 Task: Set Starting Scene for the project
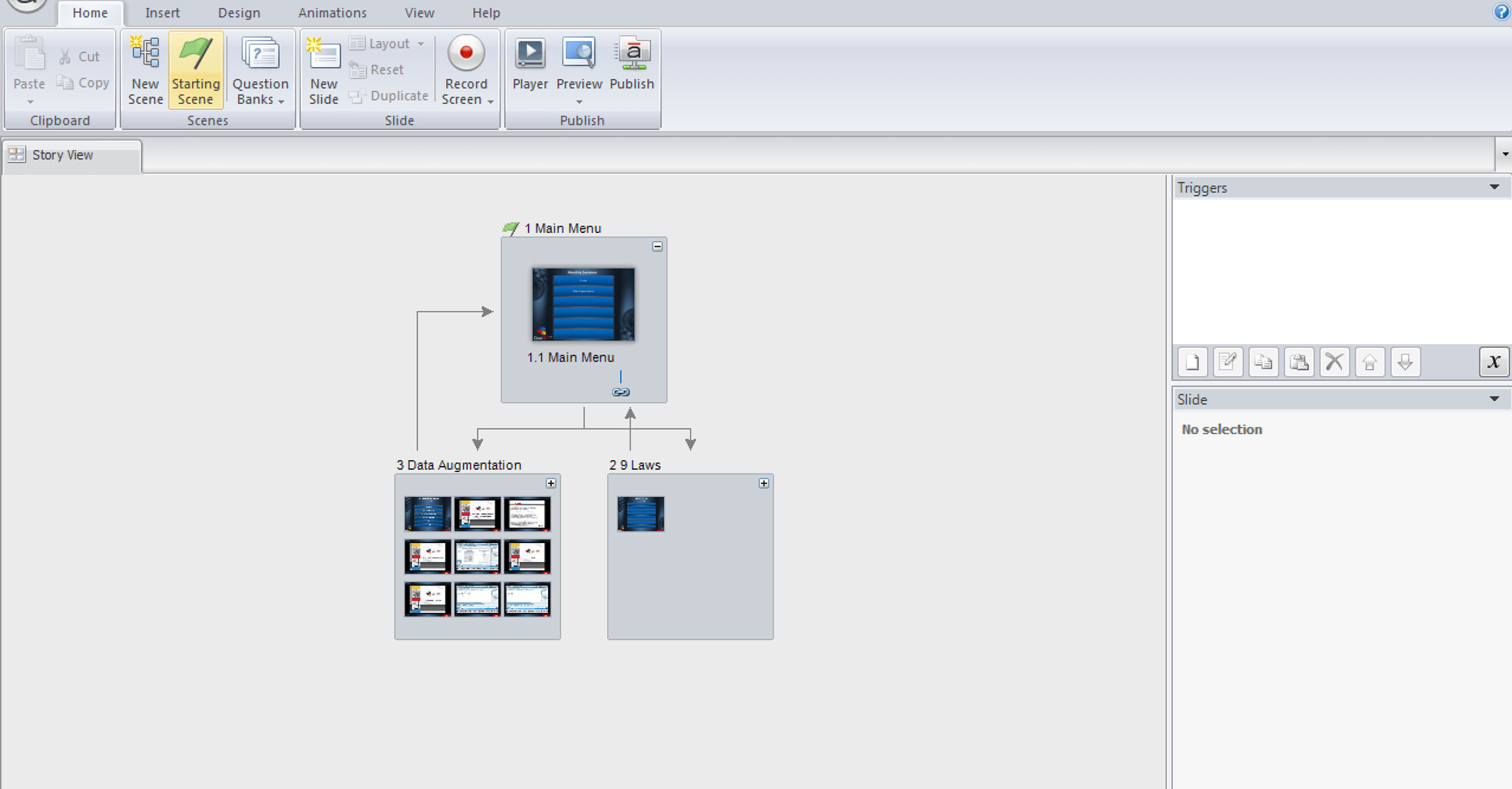click(x=196, y=70)
